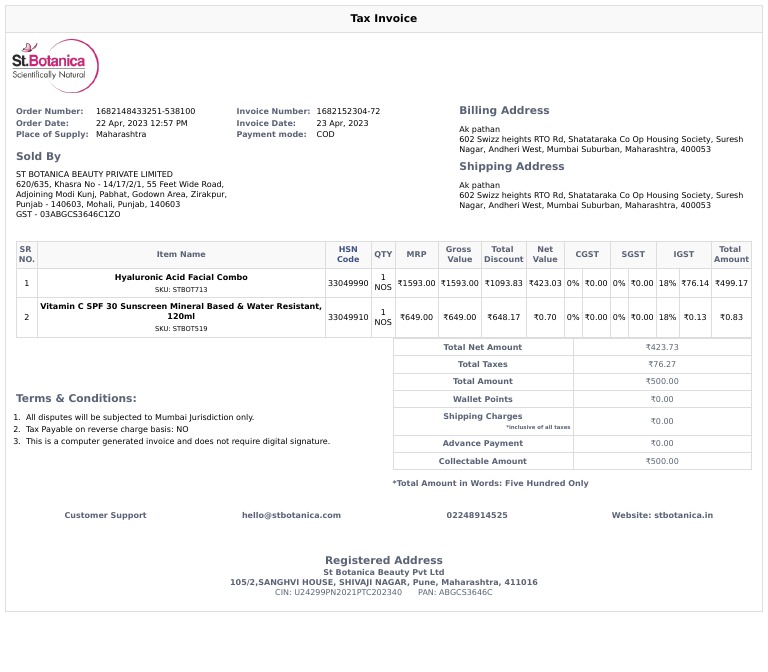Click total amount ₹499.17
This screenshot has height=672, width=768.
pos(731,283)
